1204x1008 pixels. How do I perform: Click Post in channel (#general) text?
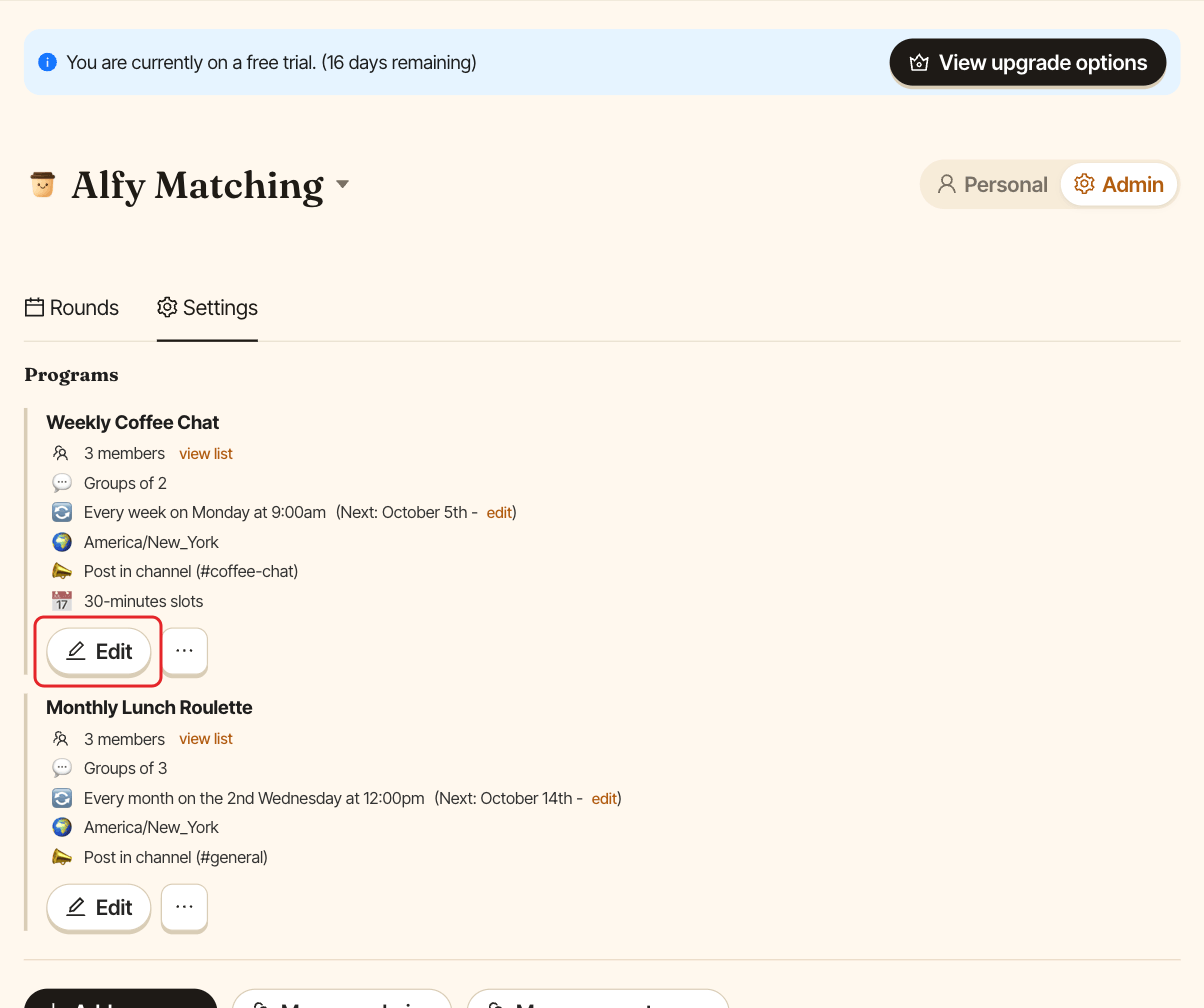coord(176,857)
